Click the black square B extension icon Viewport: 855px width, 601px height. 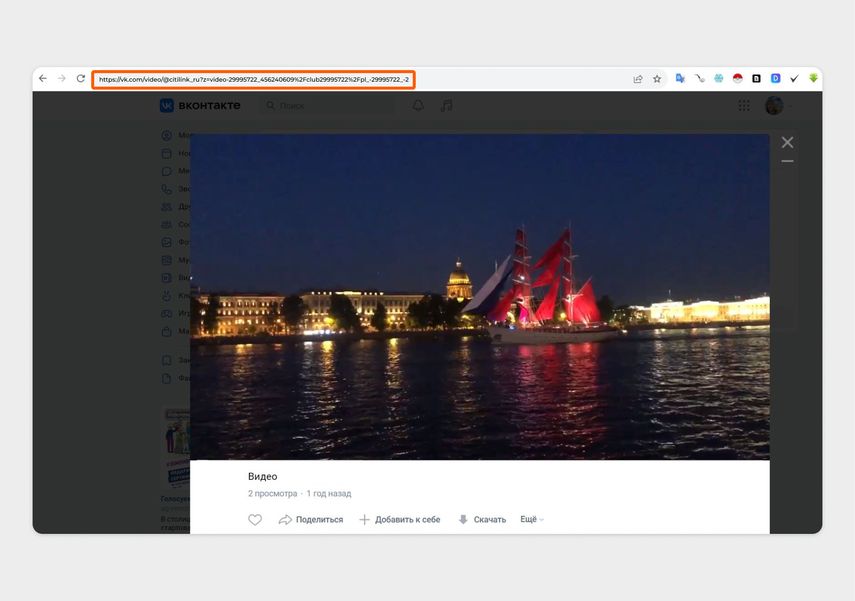(756, 79)
